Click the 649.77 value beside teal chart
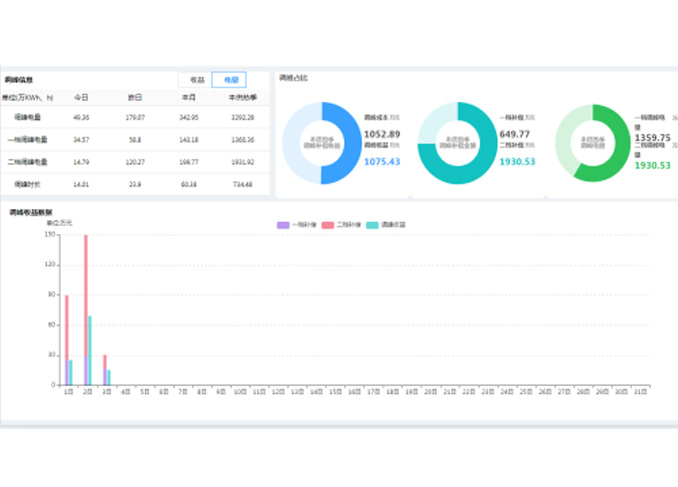Viewport: 678px width, 487px height. coord(514,134)
